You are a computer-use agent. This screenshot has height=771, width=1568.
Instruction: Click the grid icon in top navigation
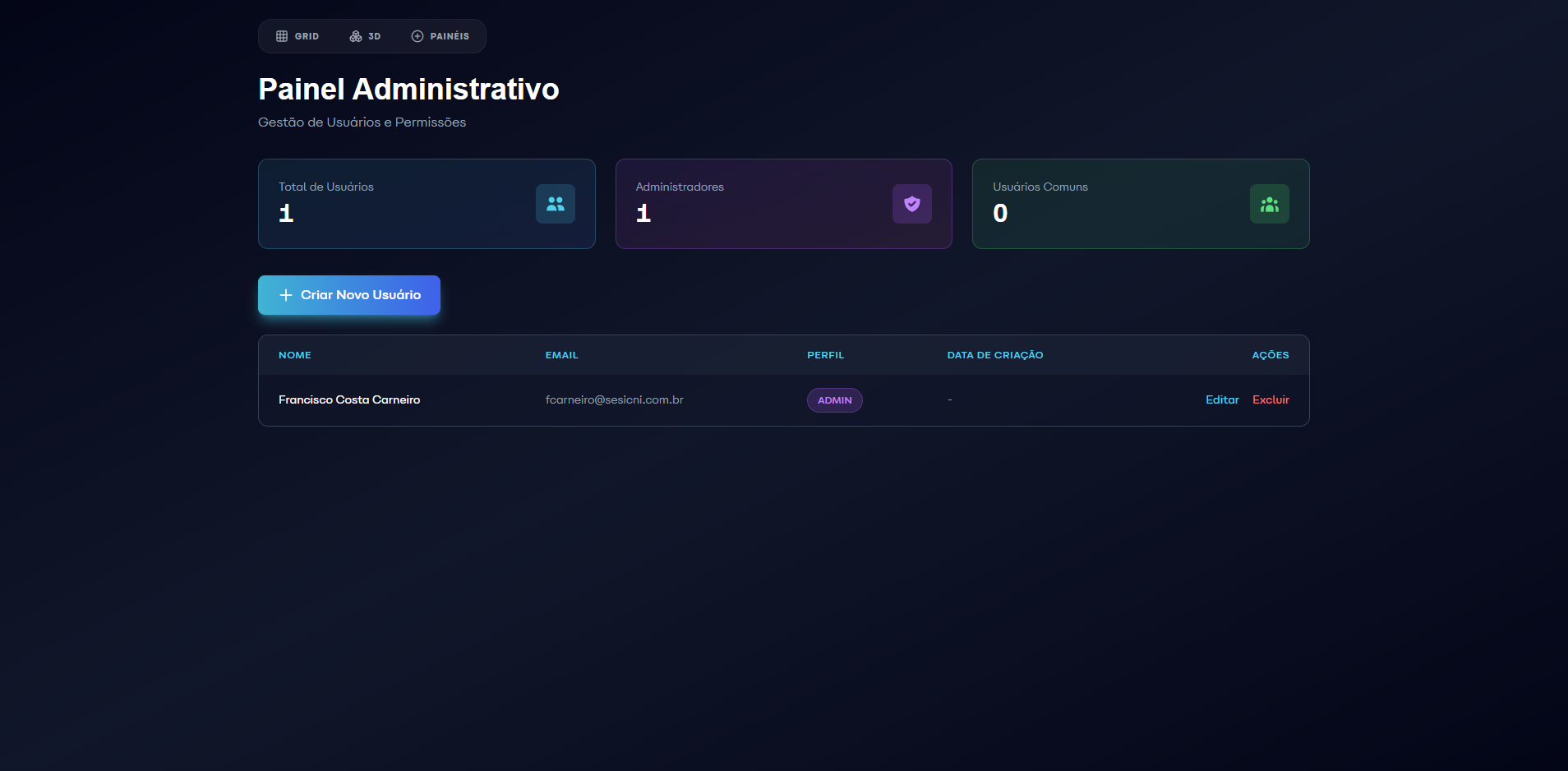click(x=282, y=36)
